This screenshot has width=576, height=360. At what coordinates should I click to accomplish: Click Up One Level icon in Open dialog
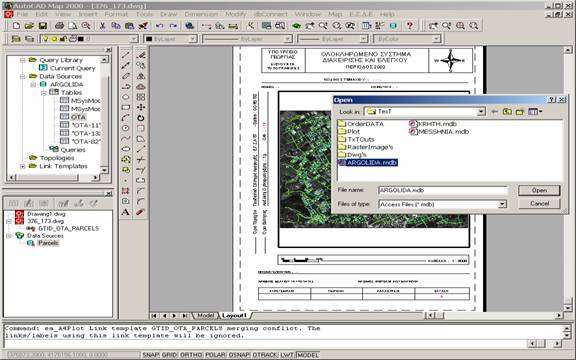coord(507,111)
